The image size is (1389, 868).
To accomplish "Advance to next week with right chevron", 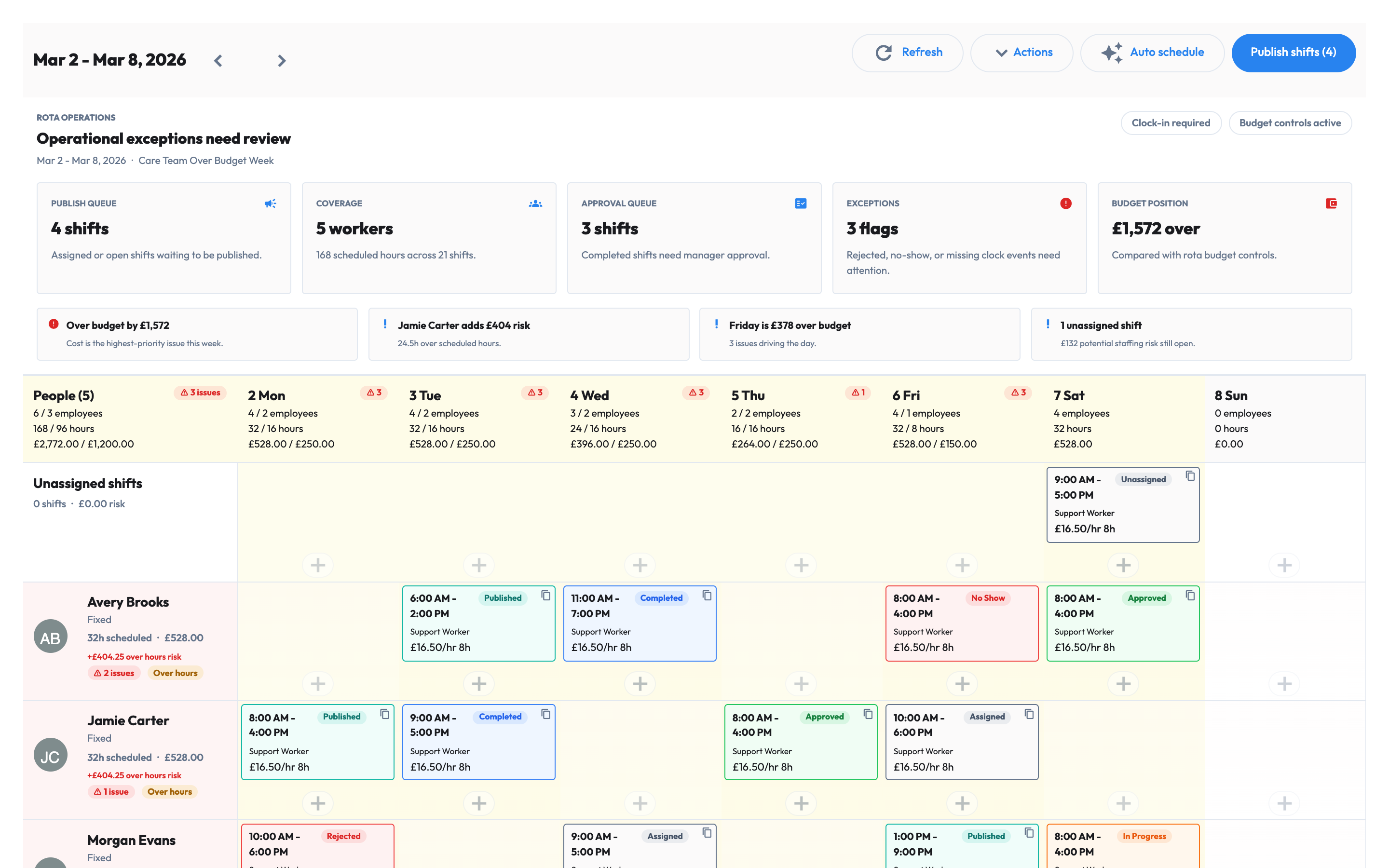I will (281, 60).
